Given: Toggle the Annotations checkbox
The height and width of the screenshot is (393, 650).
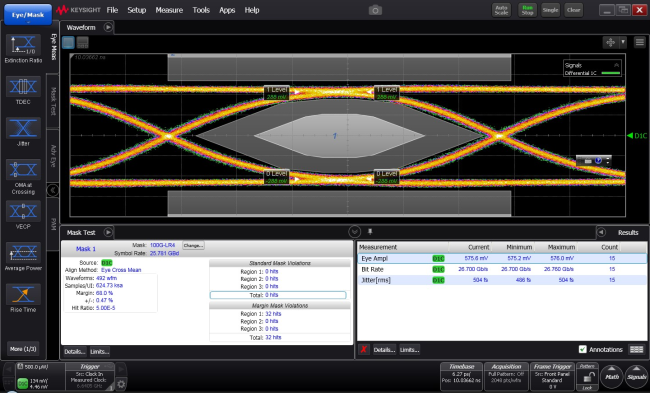Looking at the screenshot, I should pos(582,349).
